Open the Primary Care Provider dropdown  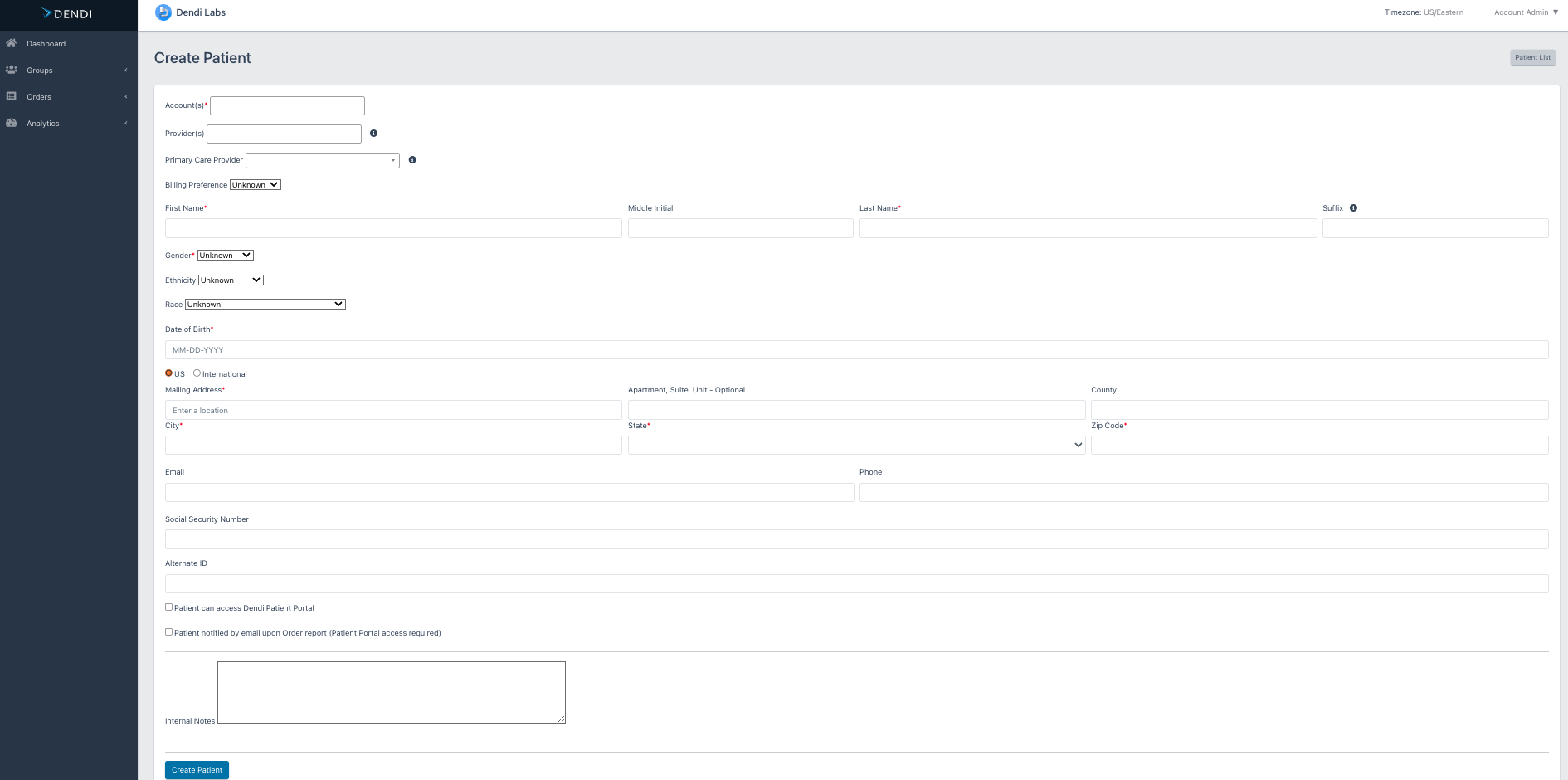click(x=323, y=160)
